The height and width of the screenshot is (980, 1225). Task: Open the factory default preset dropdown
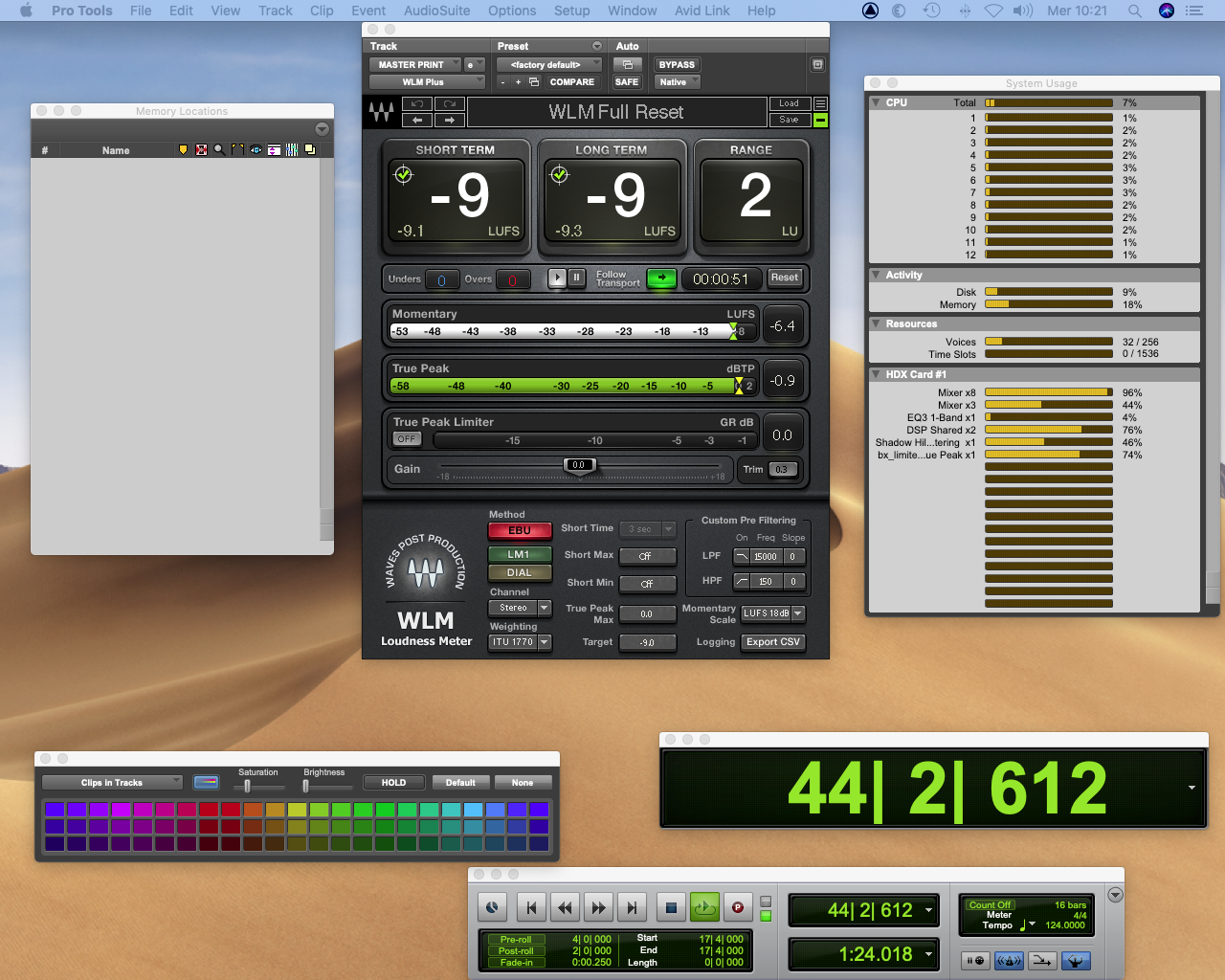tap(549, 64)
